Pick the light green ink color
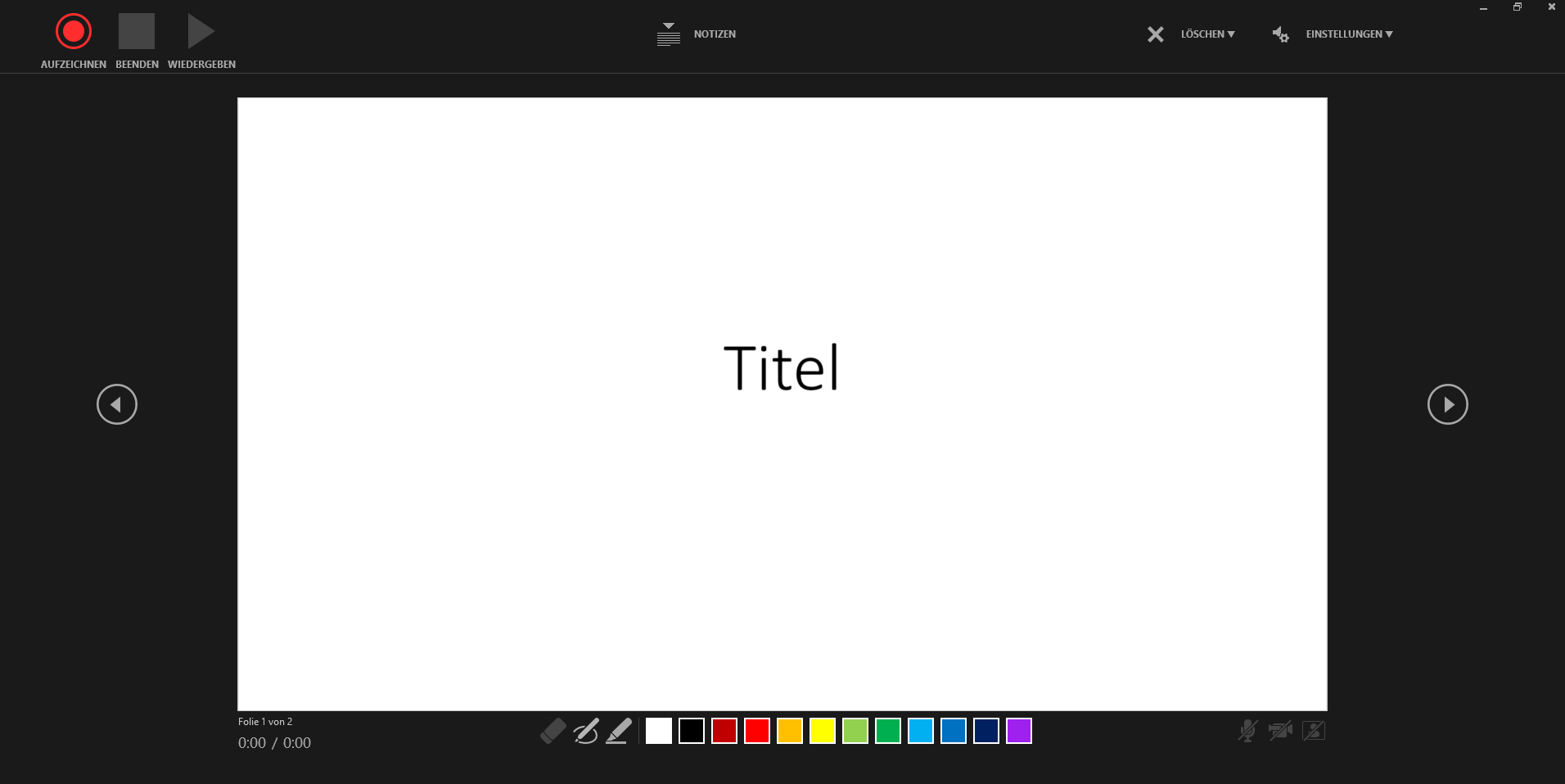Image resolution: width=1565 pixels, height=784 pixels. (855, 731)
